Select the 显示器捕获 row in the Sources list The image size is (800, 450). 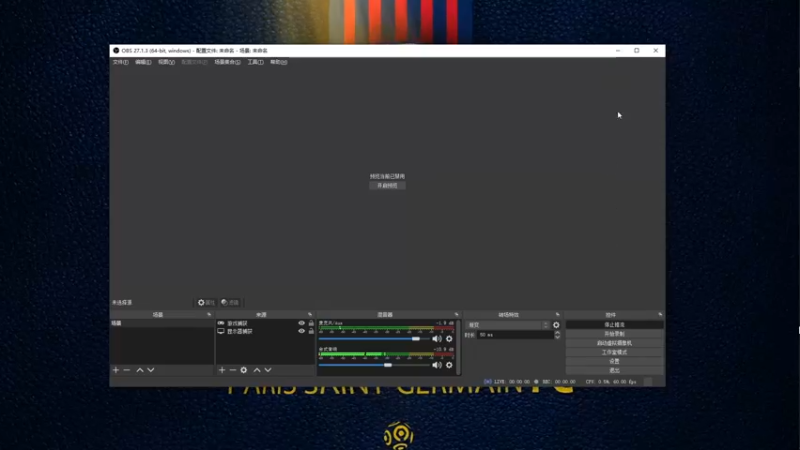(x=265, y=331)
